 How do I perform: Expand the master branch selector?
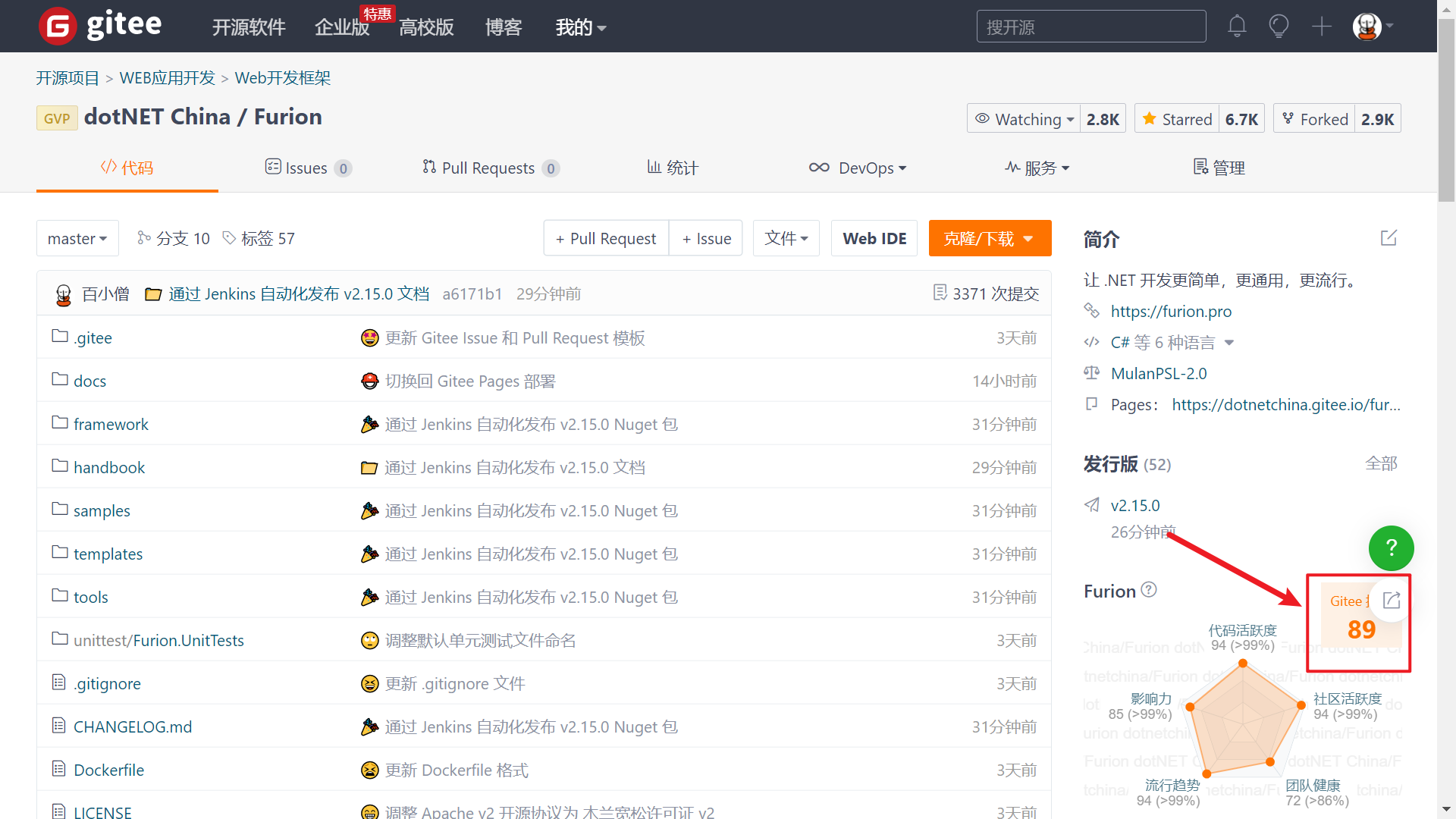[77, 238]
